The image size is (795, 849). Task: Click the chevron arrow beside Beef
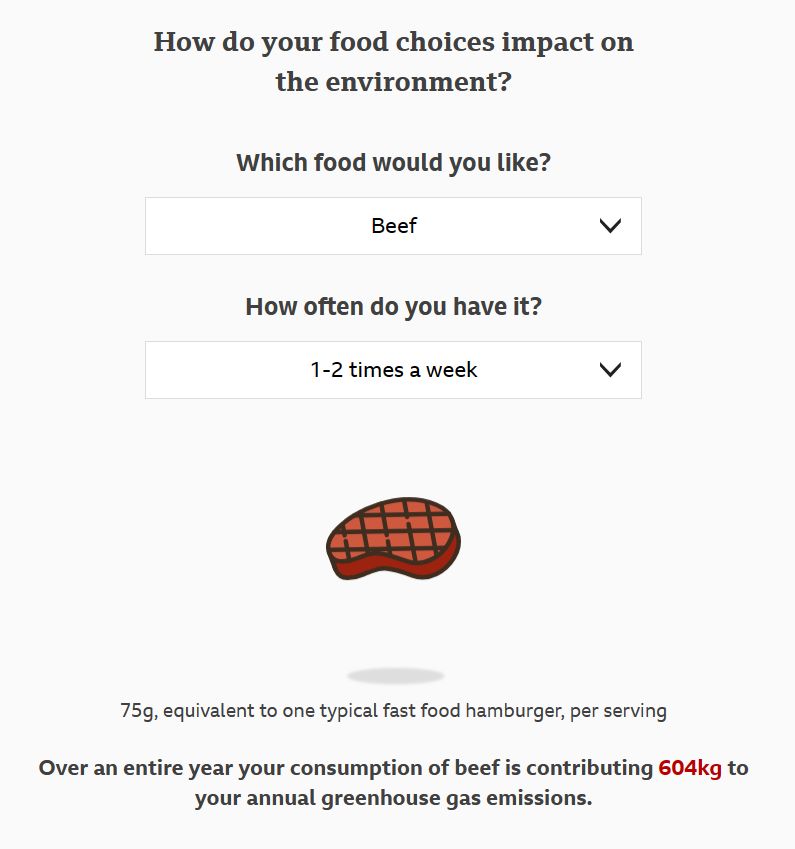(x=610, y=226)
